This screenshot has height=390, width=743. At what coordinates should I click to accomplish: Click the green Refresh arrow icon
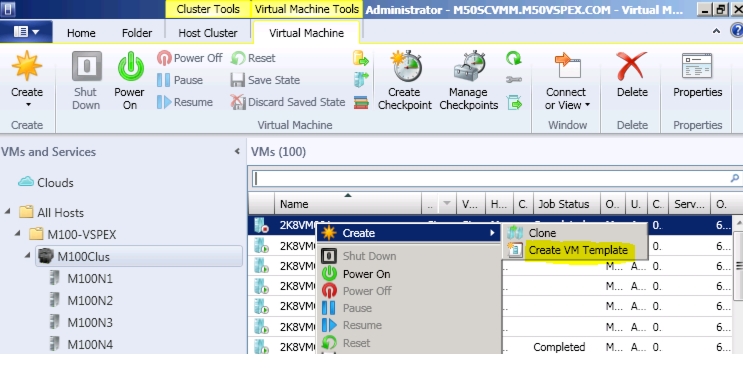(514, 58)
